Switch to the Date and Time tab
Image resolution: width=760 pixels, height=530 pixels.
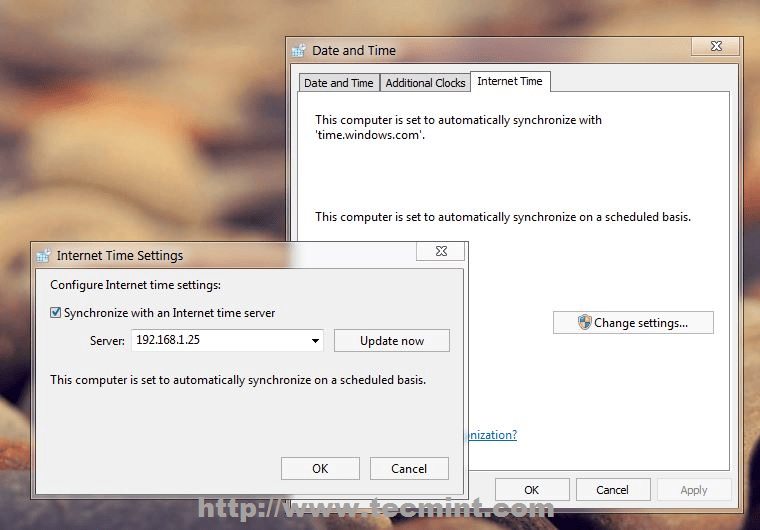(338, 83)
